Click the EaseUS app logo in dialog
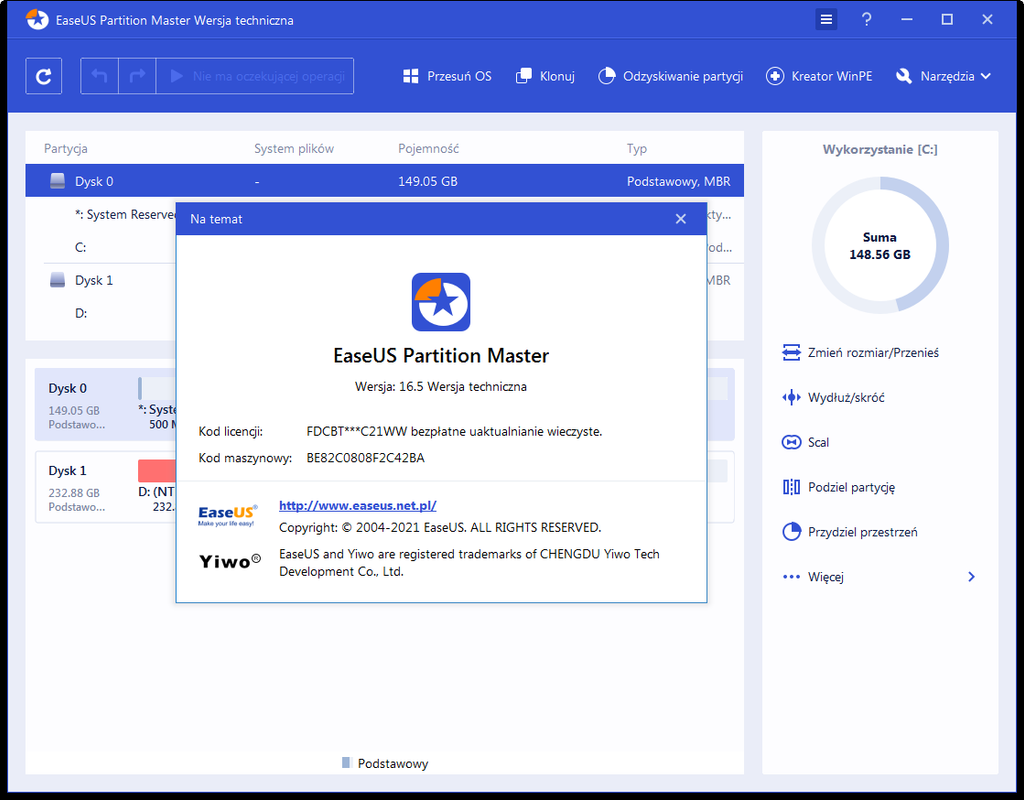Screen dimensions: 1024x800 (441, 302)
